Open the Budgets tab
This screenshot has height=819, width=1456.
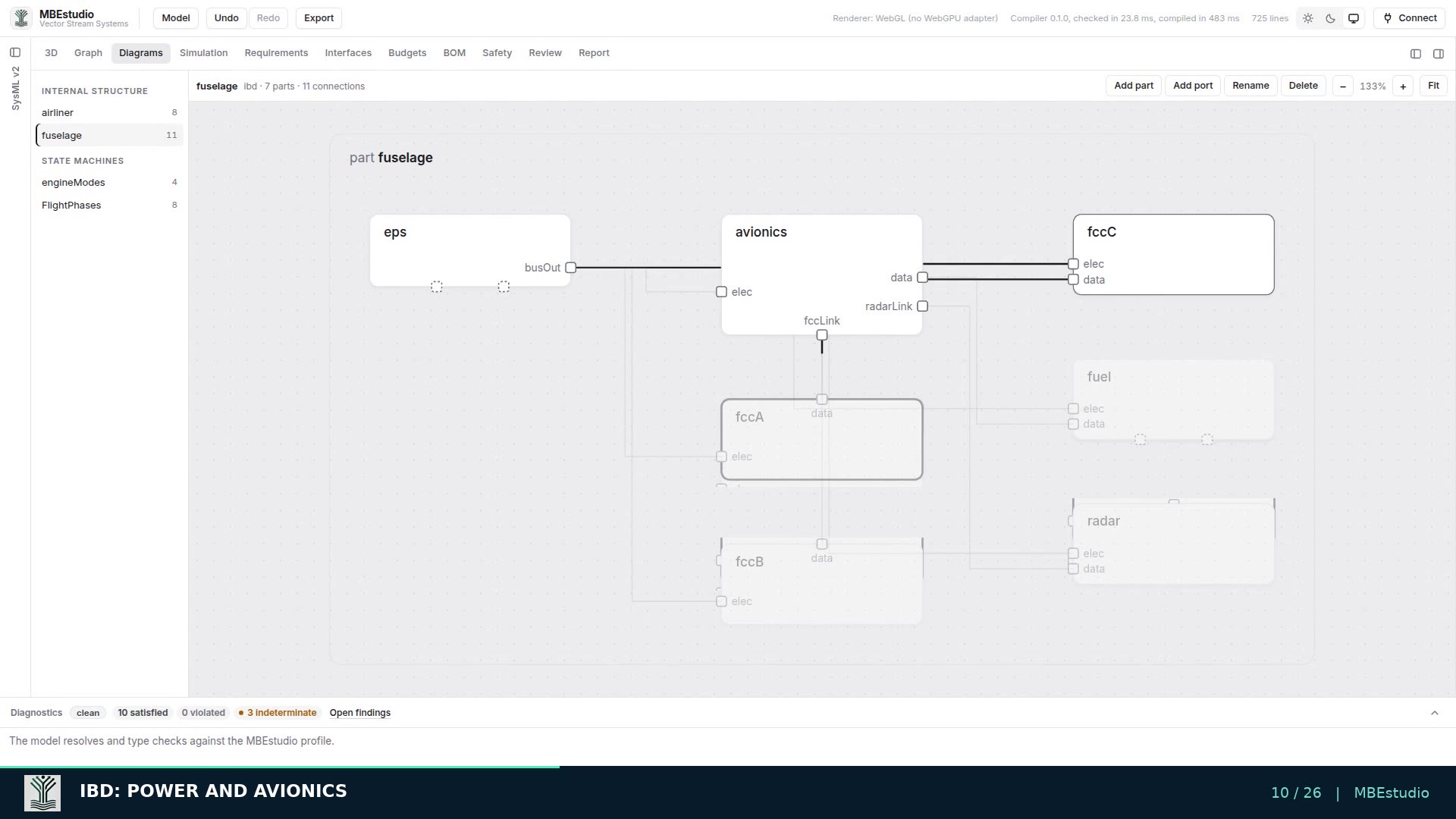[407, 53]
